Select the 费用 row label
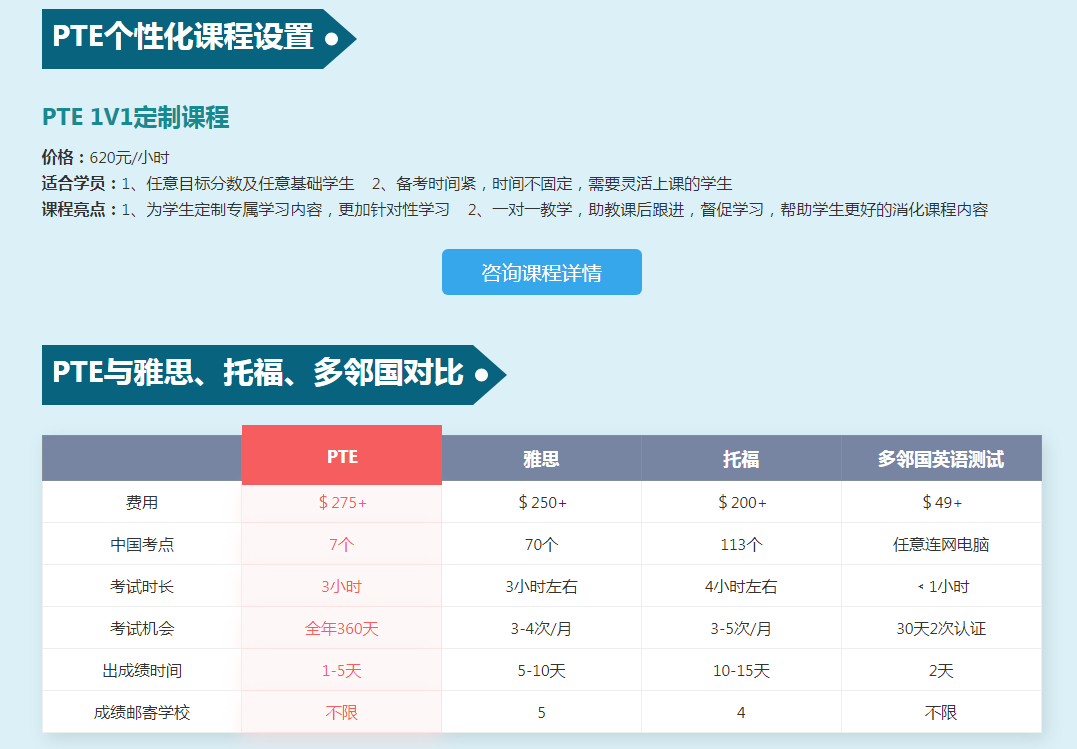The image size is (1077, 749). [142, 502]
